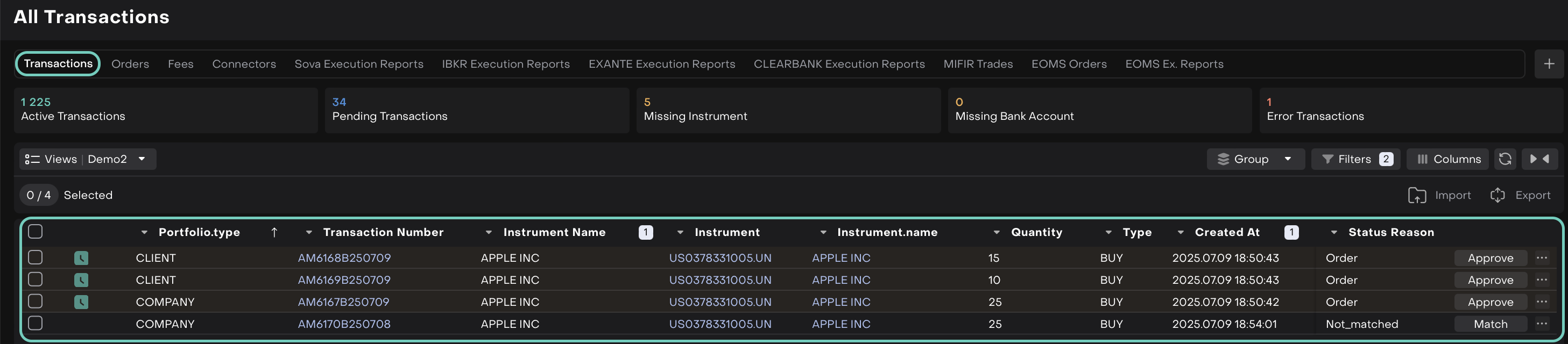The image size is (1568, 344).
Task: Click the Export icon
Action: click(x=1497, y=195)
